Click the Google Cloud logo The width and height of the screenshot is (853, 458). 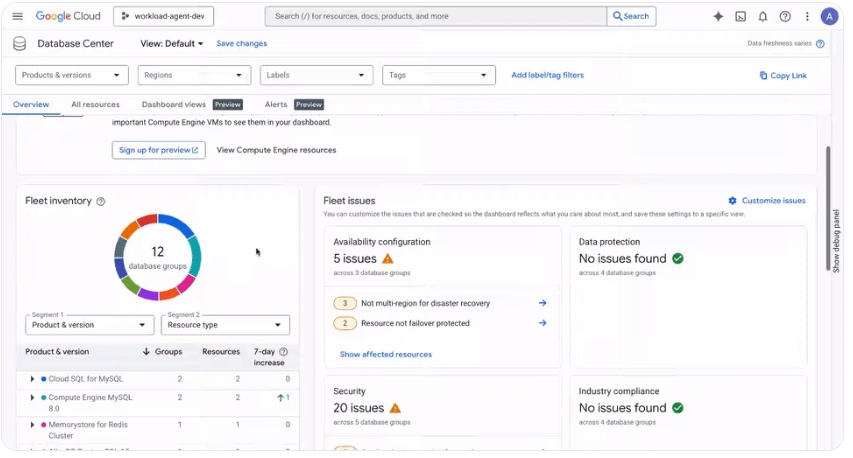point(68,16)
